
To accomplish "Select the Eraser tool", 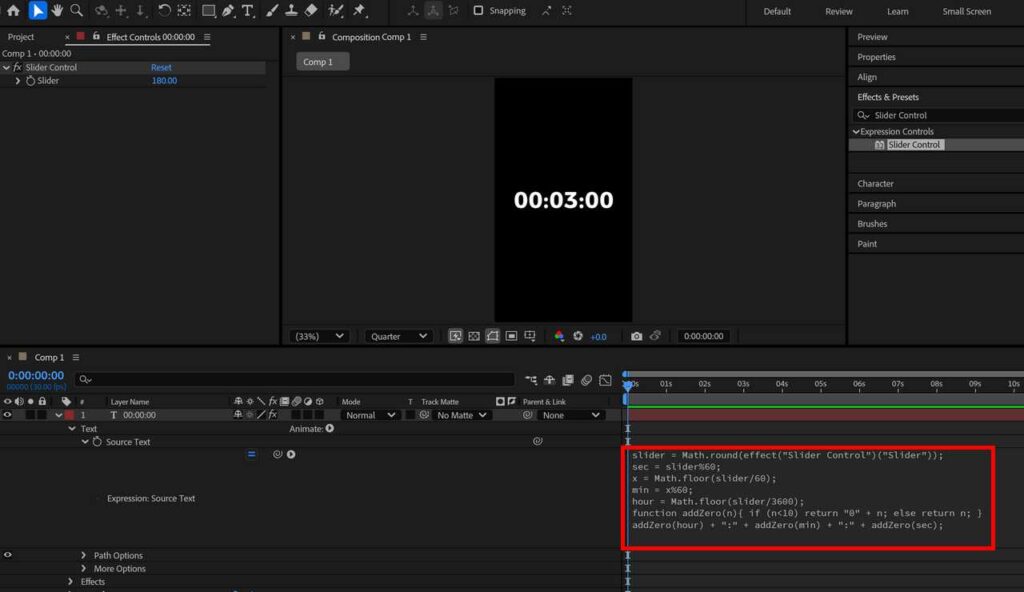I will pyautogui.click(x=311, y=10).
